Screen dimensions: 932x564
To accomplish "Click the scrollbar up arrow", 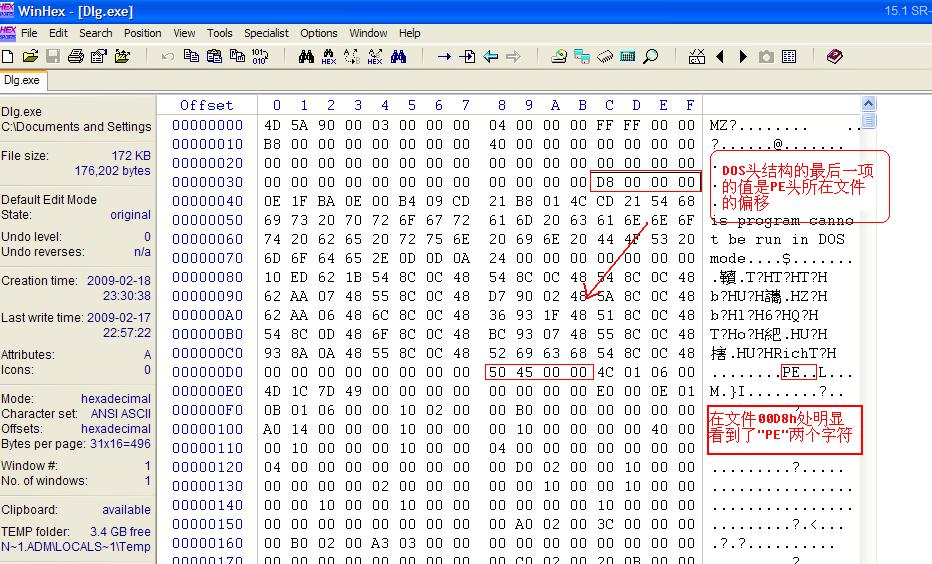I will pyautogui.click(x=868, y=104).
